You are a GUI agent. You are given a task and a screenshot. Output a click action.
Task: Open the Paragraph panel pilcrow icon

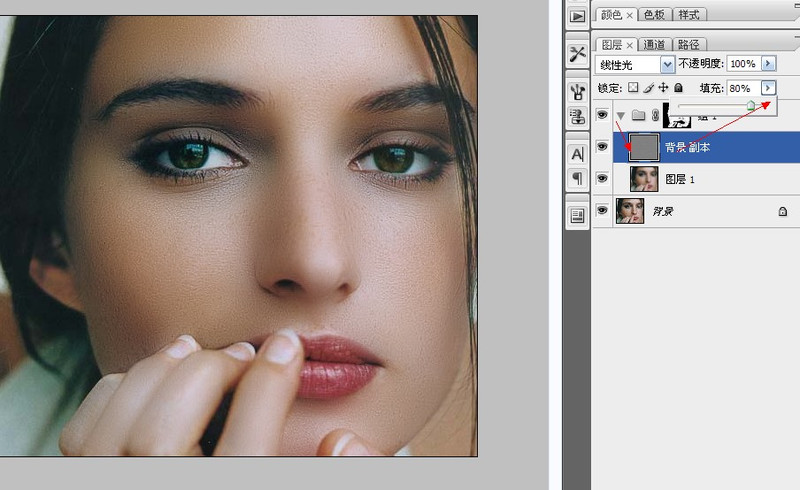[x=577, y=178]
